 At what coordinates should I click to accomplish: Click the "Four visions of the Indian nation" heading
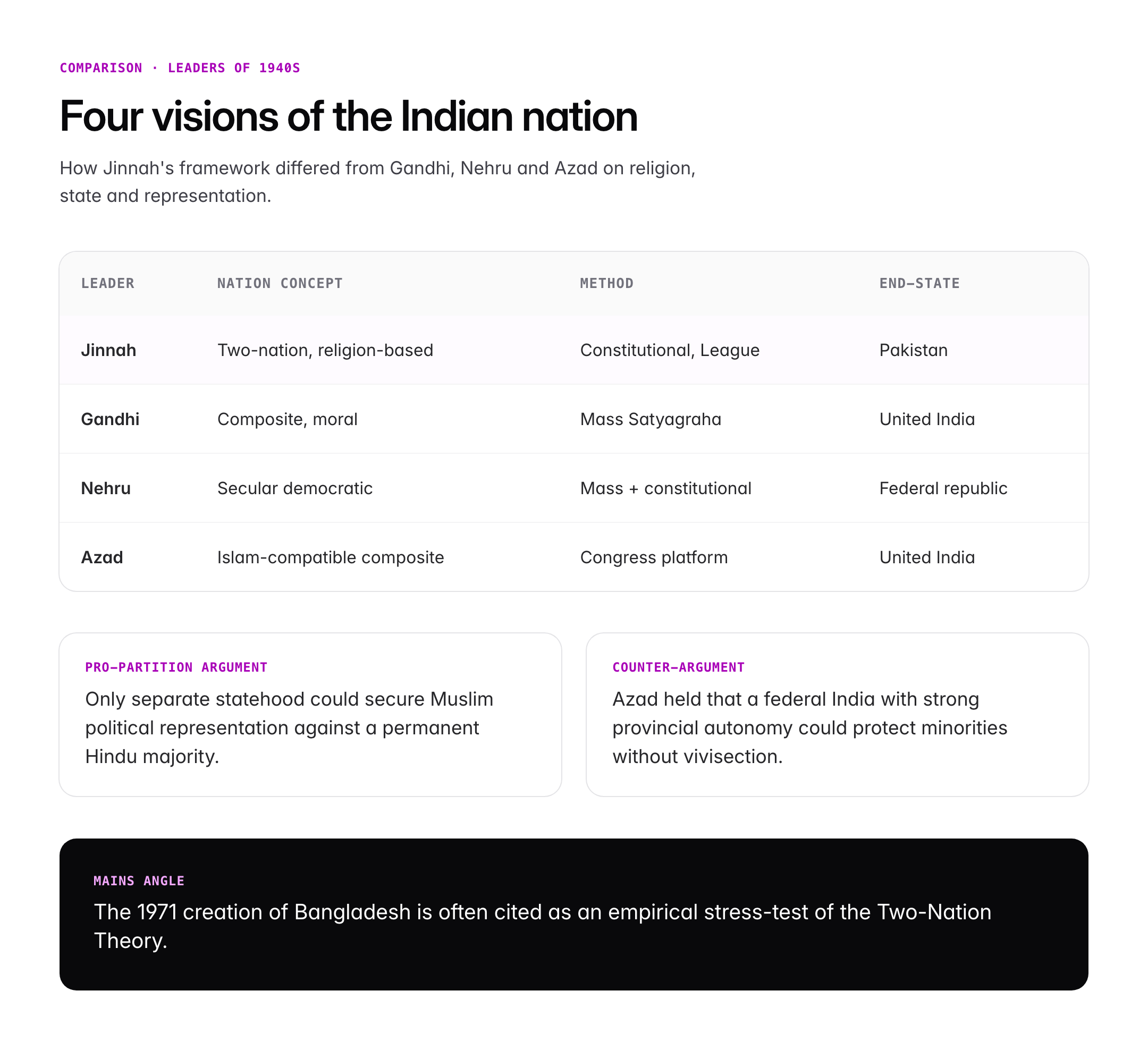tap(348, 117)
